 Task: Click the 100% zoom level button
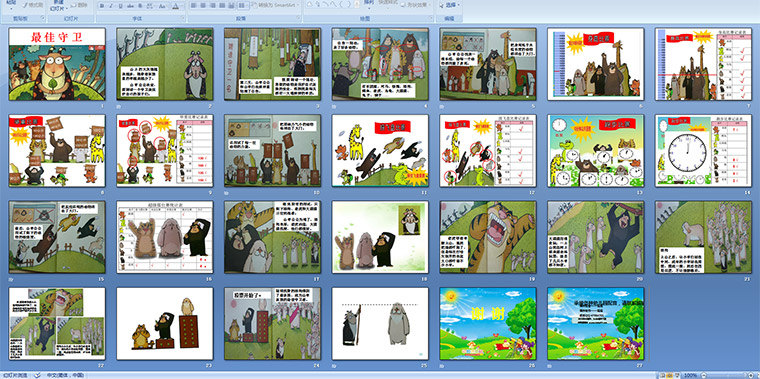(690, 375)
